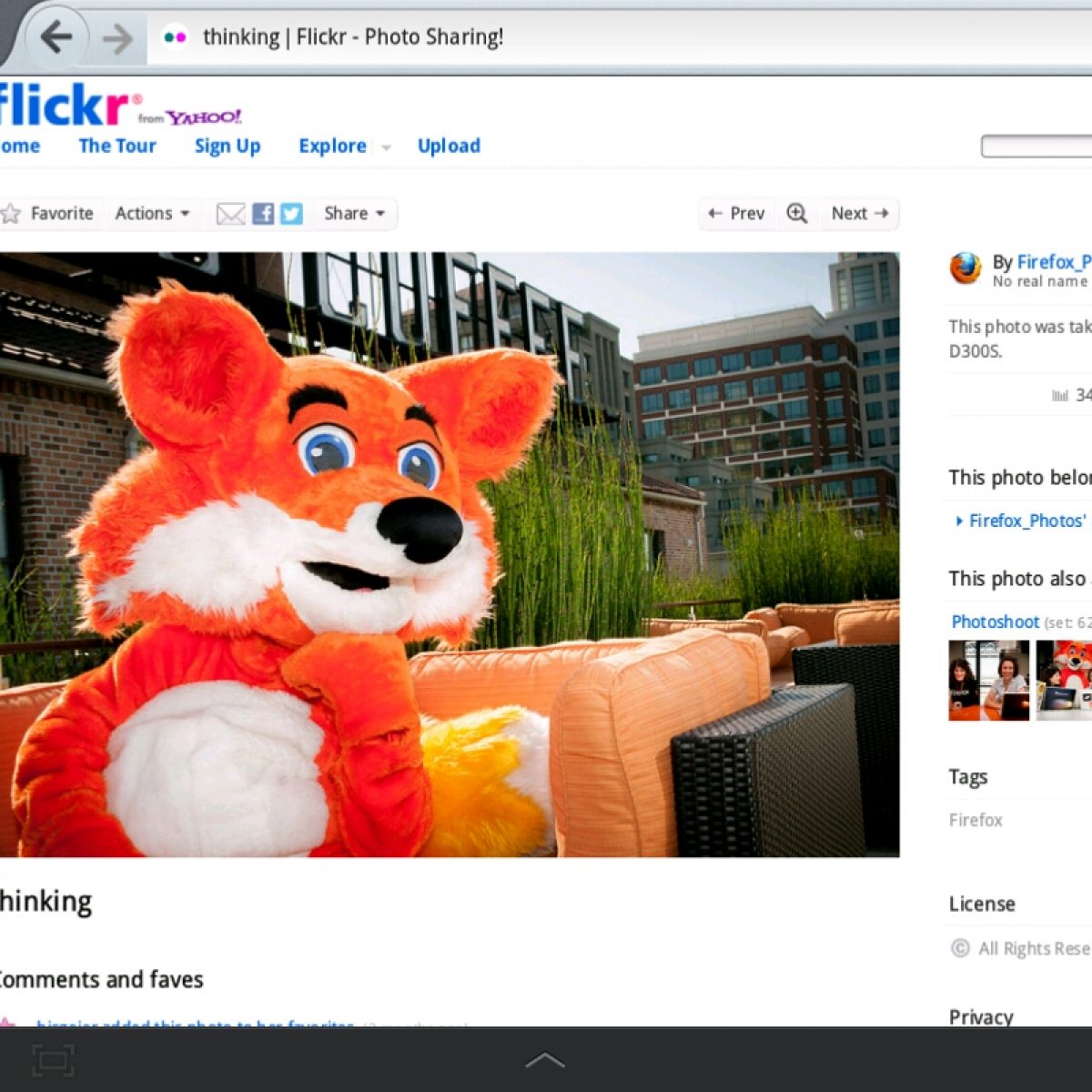This screenshot has width=1092, height=1092.
Task: Click the Firefox avatar icon
Action: click(x=966, y=268)
